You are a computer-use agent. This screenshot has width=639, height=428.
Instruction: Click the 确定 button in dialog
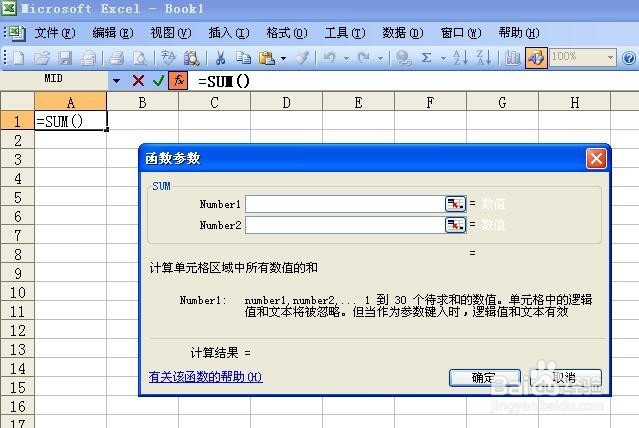485,377
